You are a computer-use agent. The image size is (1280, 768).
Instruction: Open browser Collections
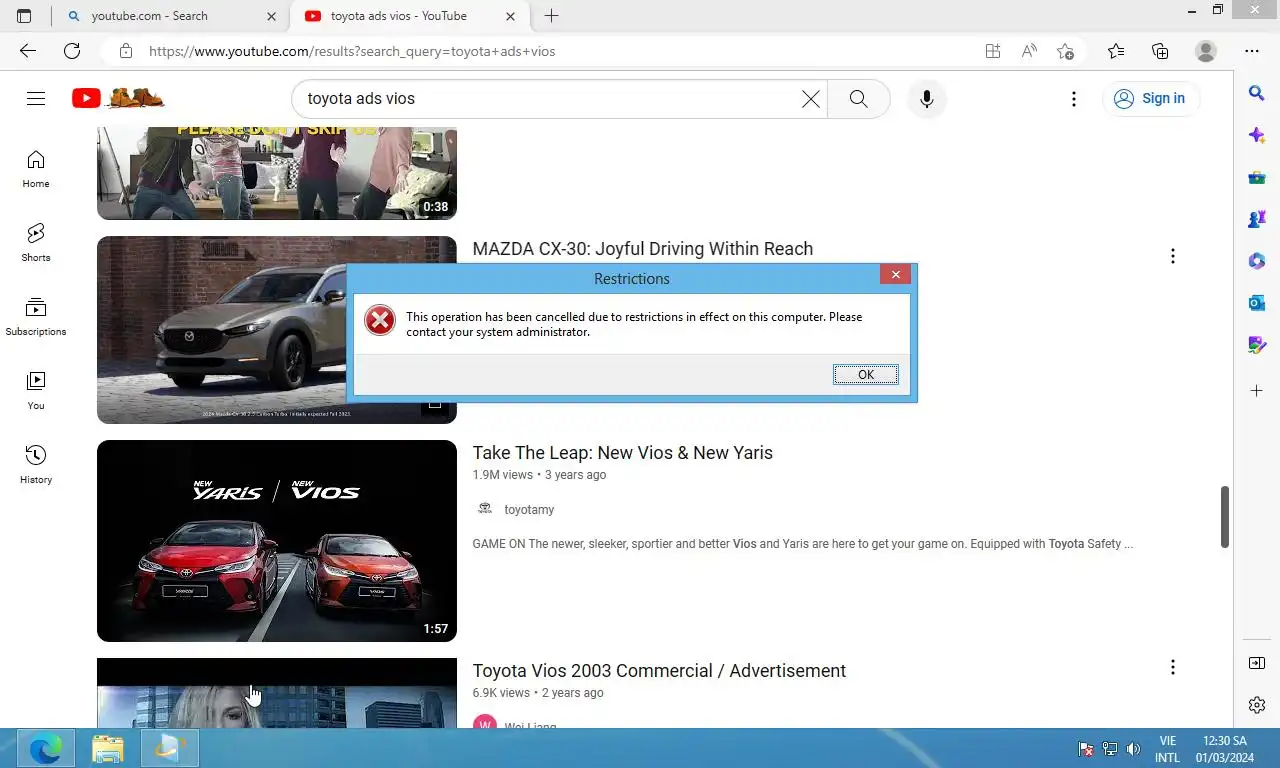1160,51
